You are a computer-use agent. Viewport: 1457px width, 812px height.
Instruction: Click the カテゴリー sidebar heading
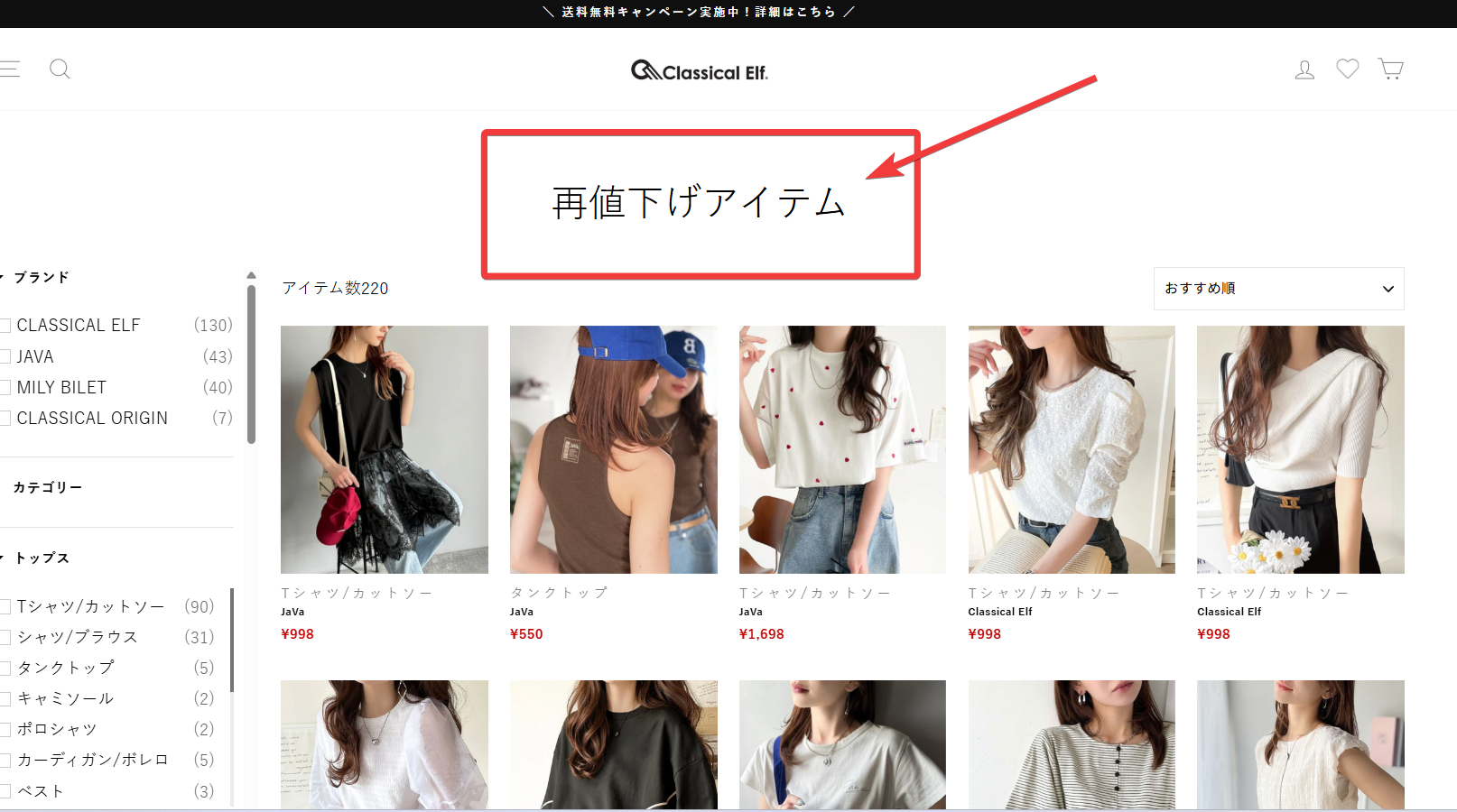pos(47,487)
